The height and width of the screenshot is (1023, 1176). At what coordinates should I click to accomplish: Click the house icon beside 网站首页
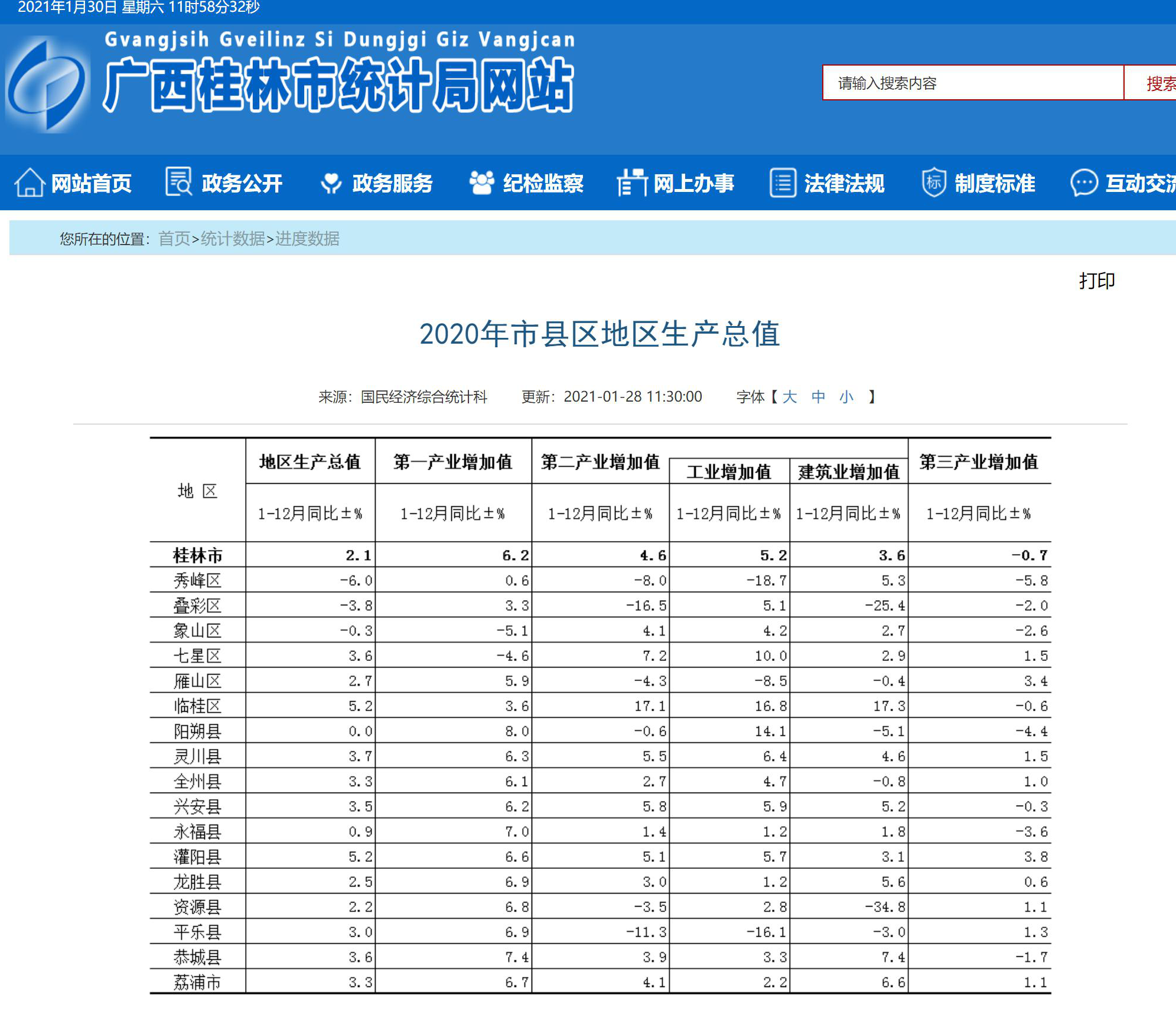pyautogui.click(x=30, y=183)
